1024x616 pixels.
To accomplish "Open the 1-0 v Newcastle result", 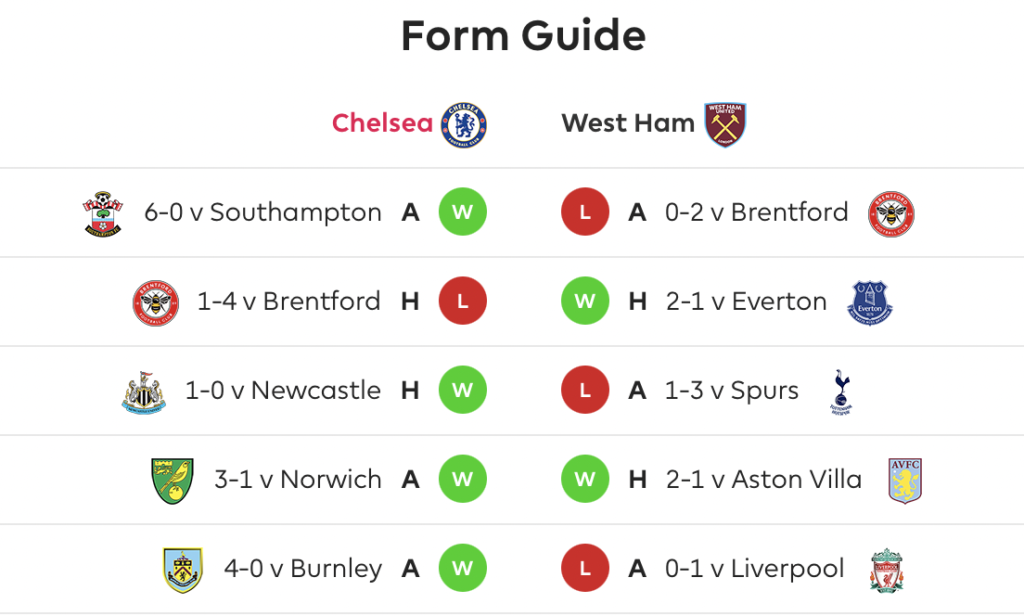I will coord(283,390).
